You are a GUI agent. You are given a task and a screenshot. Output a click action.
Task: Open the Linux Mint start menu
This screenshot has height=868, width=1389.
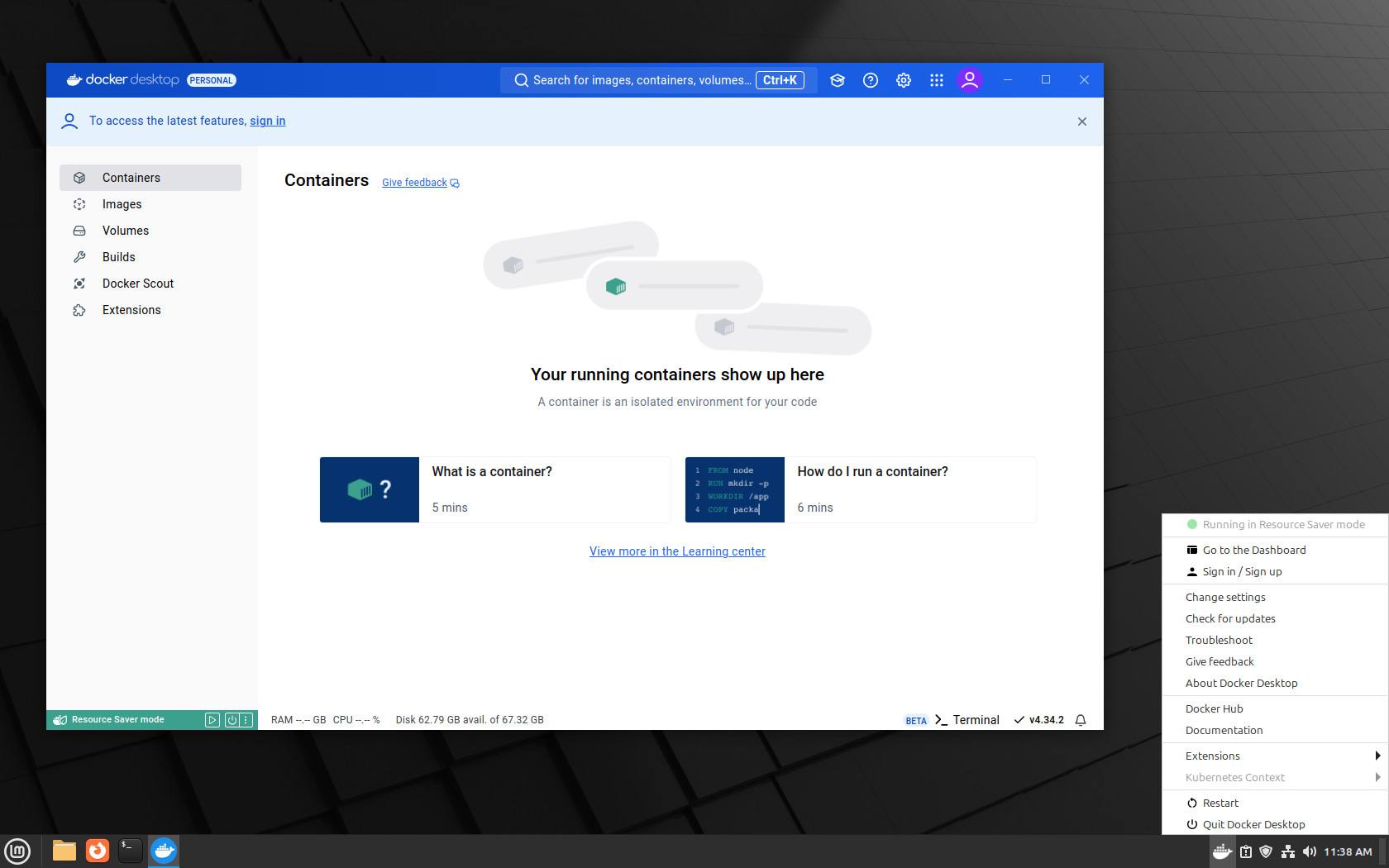[x=17, y=851]
